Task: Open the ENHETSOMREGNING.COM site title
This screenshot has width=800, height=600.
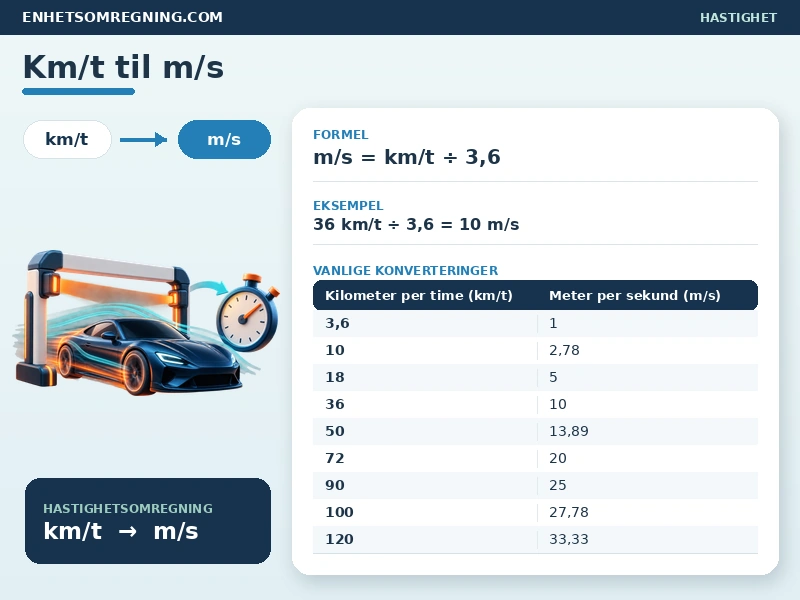Action: (x=122, y=17)
